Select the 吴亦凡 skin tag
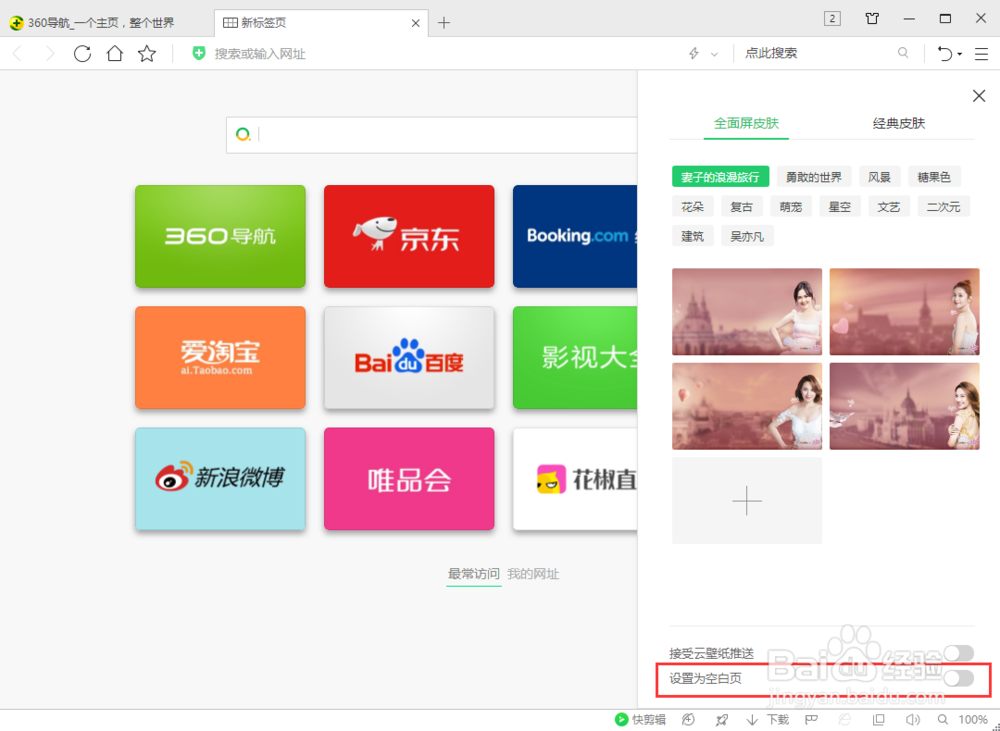The height and width of the screenshot is (731, 1000). (747, 237)
